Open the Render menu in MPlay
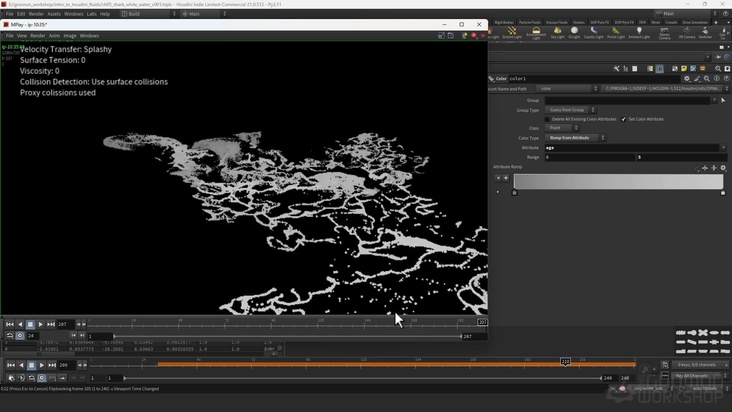 tap(38, 35)
